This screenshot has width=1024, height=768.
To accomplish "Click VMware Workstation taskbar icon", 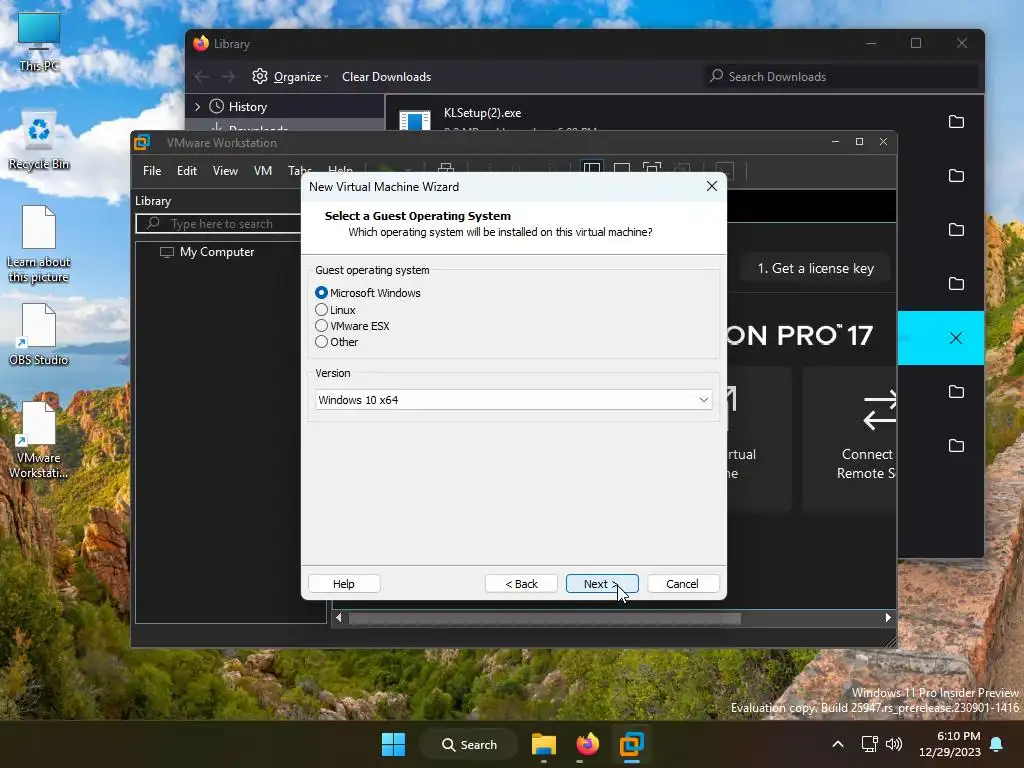I will pyautogui.click(x=632, y=744).
